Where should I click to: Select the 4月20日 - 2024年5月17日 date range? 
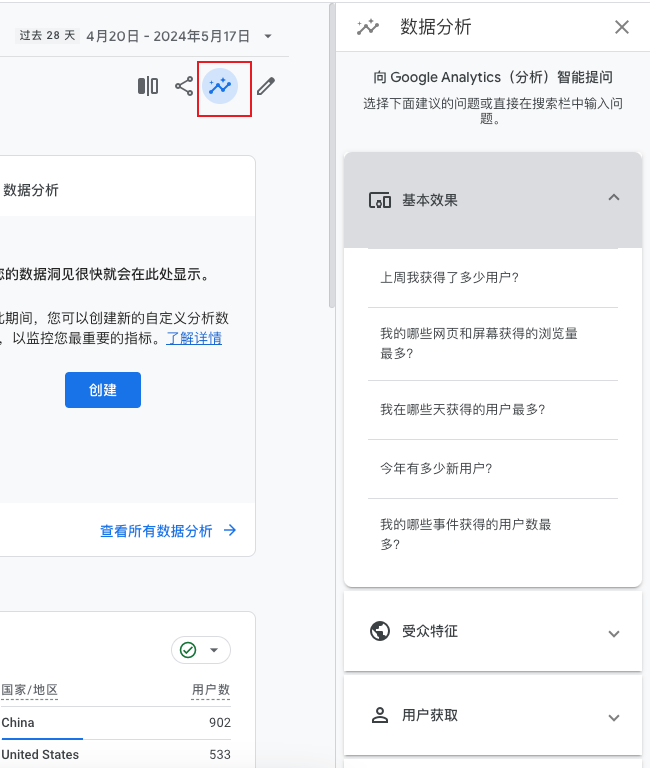coord(168,36)
